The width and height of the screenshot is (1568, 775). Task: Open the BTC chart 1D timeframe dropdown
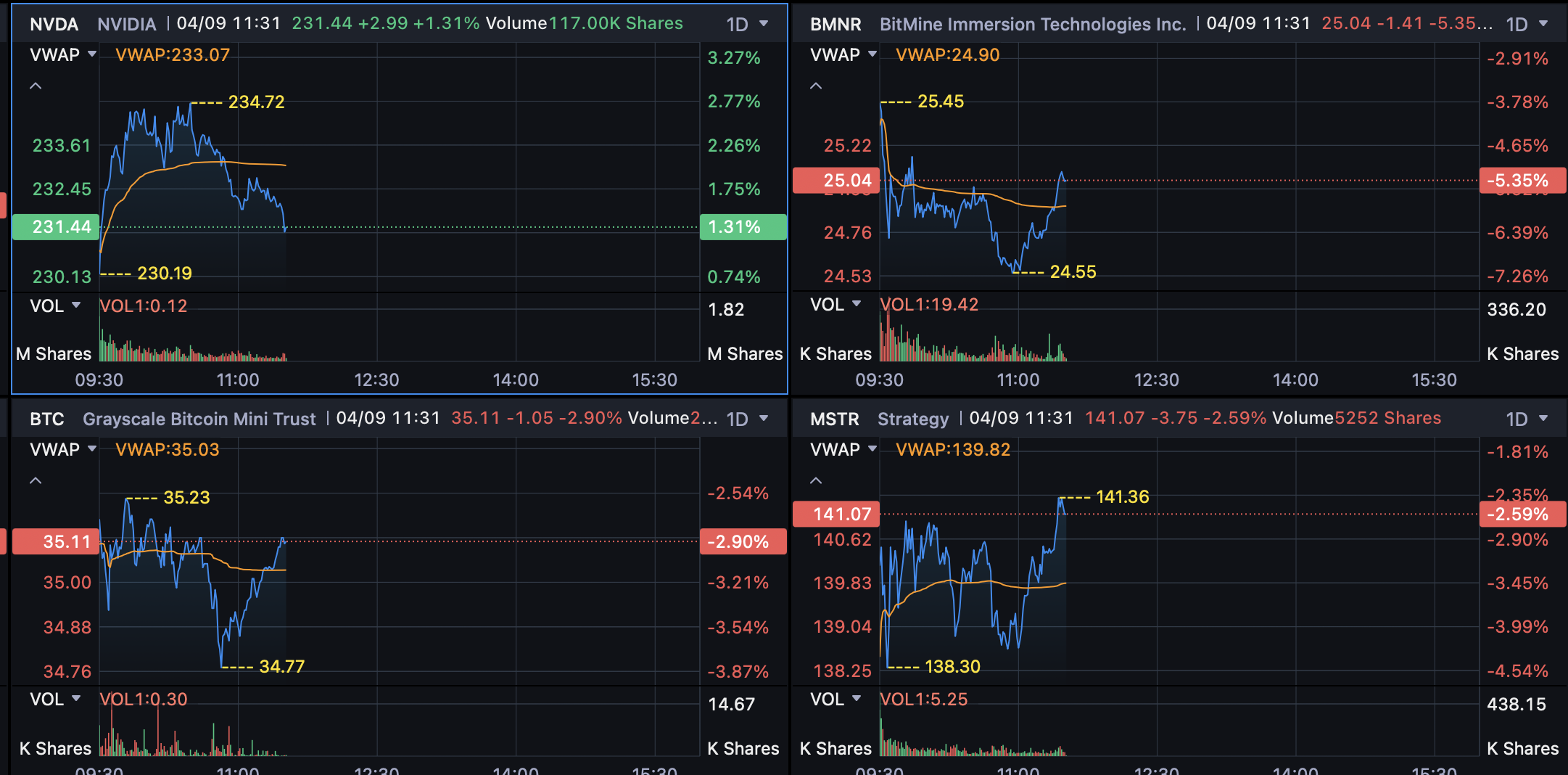747,419
